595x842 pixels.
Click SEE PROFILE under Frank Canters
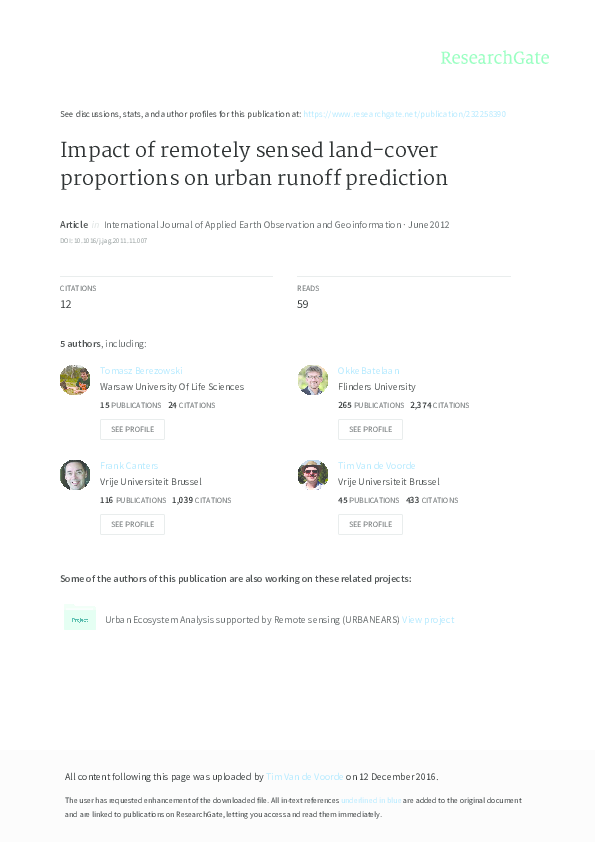click(x=132, y=524)
